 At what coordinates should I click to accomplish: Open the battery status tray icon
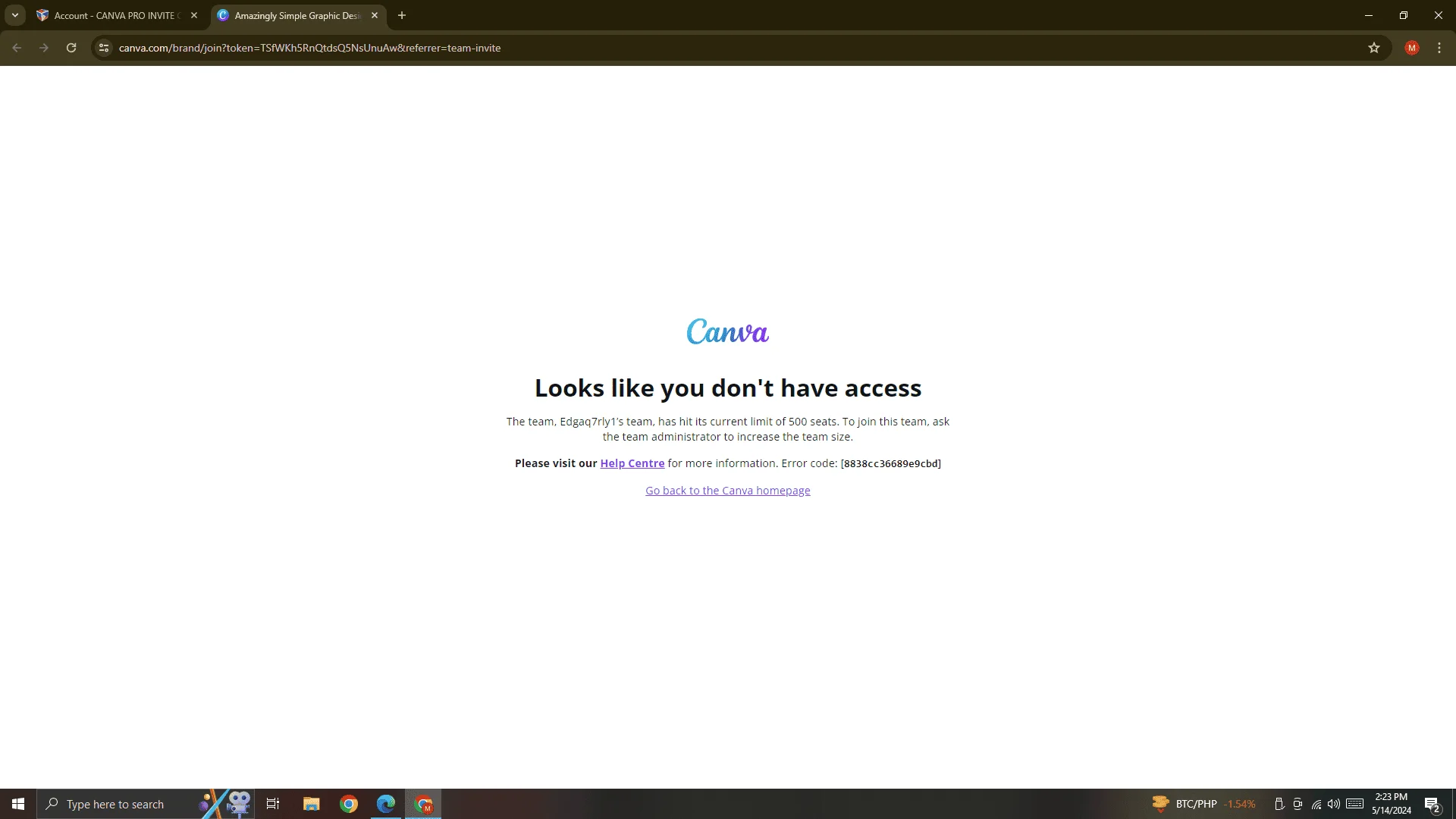pos(1279,804)
